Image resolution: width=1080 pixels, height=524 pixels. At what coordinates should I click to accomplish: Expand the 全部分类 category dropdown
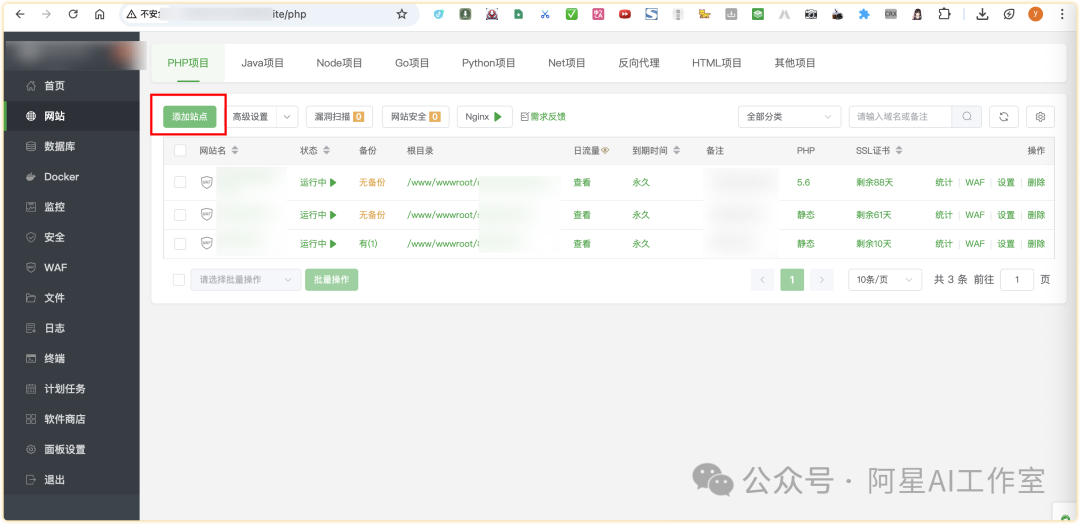(x=788, y=117)
